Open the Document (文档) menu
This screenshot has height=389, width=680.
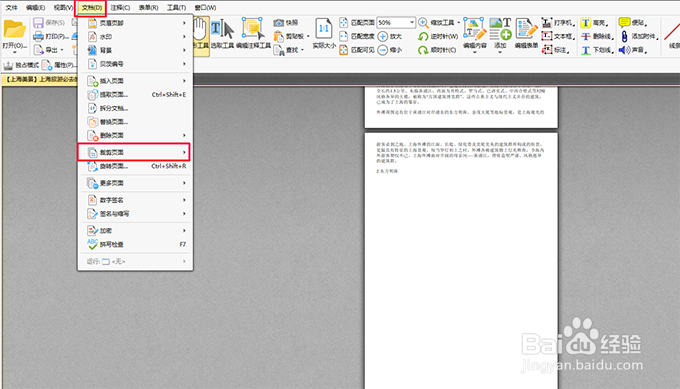91,7
